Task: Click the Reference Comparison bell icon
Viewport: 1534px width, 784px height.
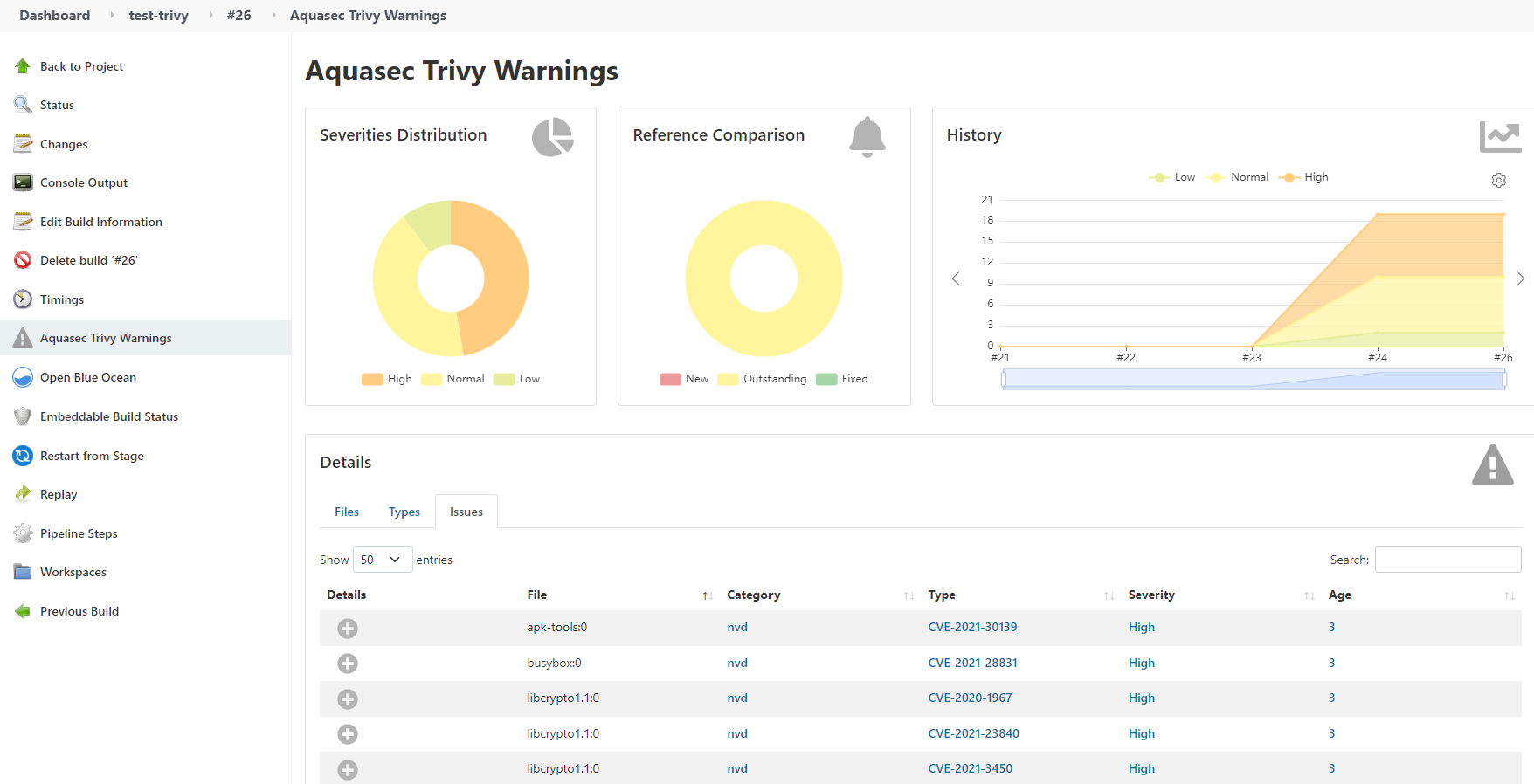Action: coord(867,137)
